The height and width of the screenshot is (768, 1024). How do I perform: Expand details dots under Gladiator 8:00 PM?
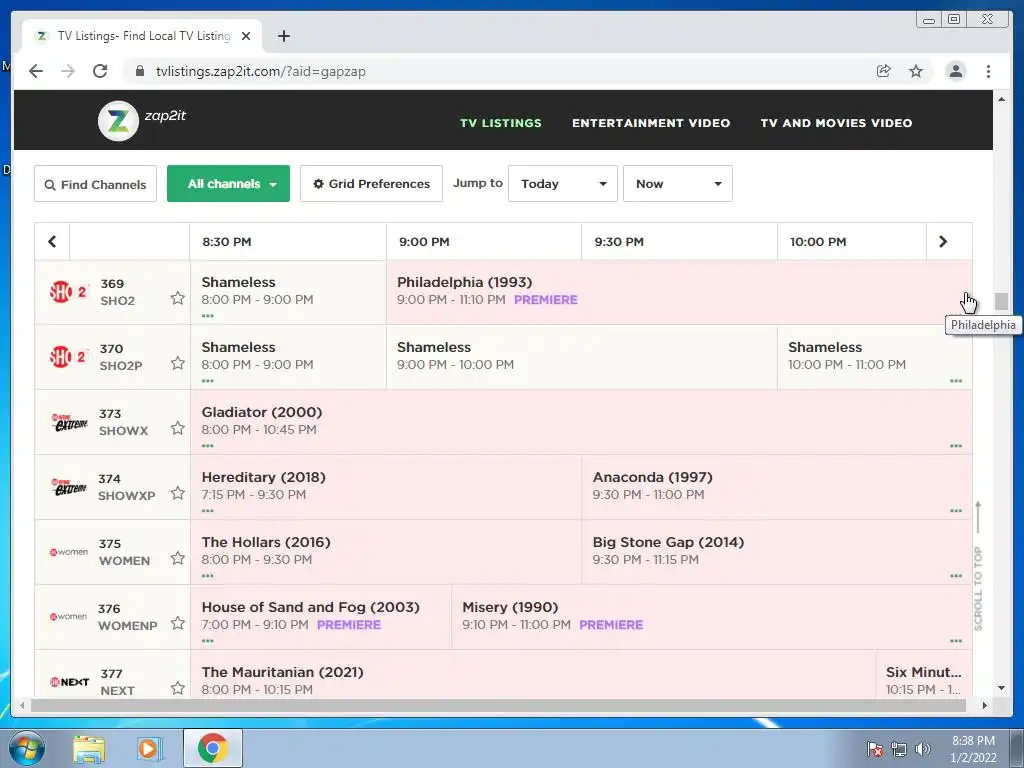click(208, 446)
